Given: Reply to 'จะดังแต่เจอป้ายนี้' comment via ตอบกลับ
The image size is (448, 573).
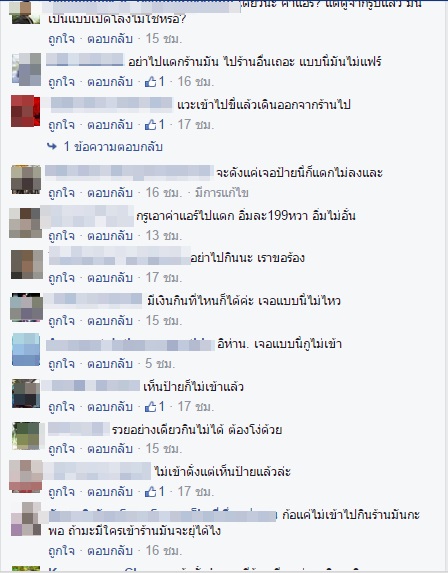Looking at the screenshot, I should click(x=110, y=192).
